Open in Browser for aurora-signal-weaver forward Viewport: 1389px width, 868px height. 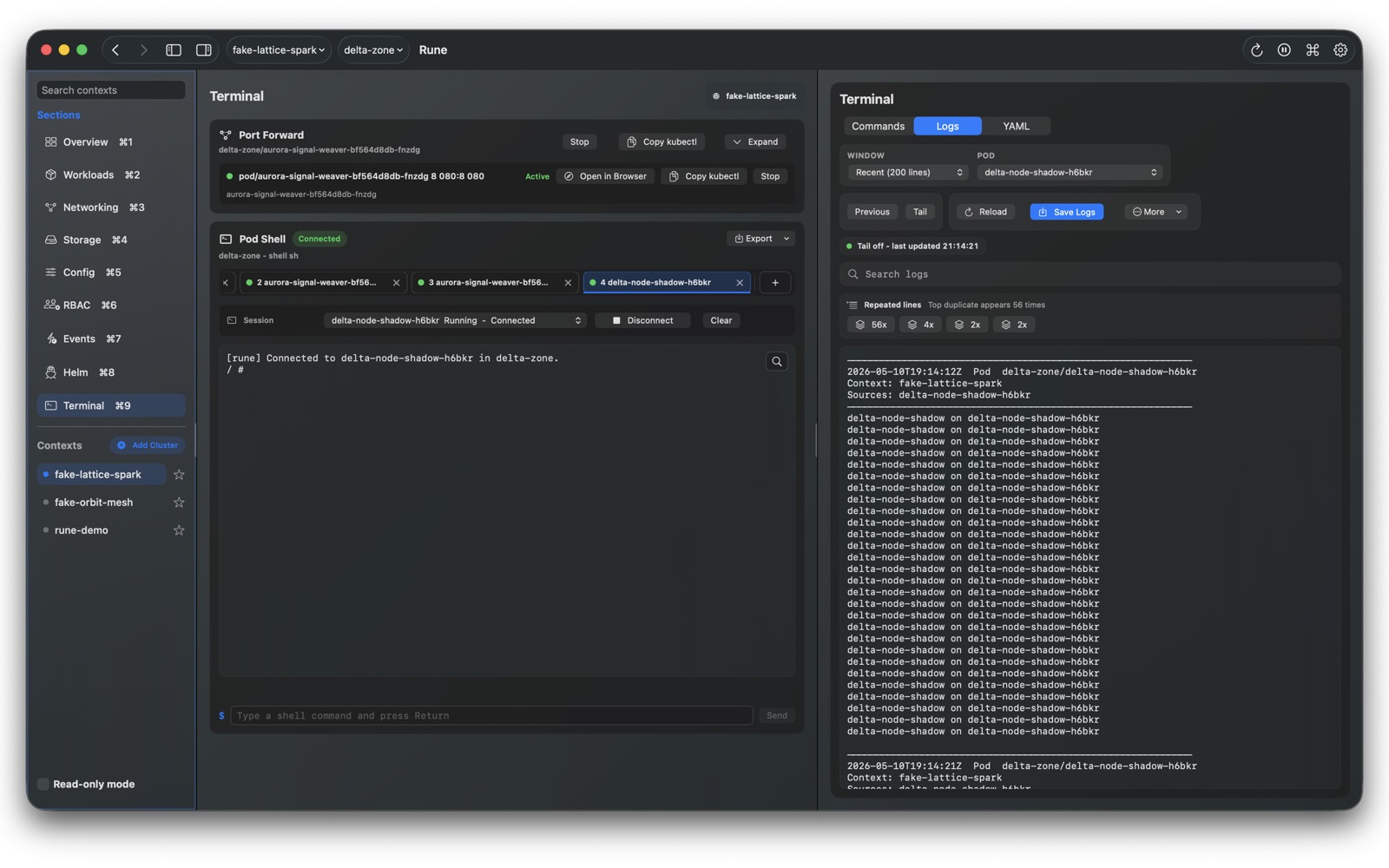(605, 176)
